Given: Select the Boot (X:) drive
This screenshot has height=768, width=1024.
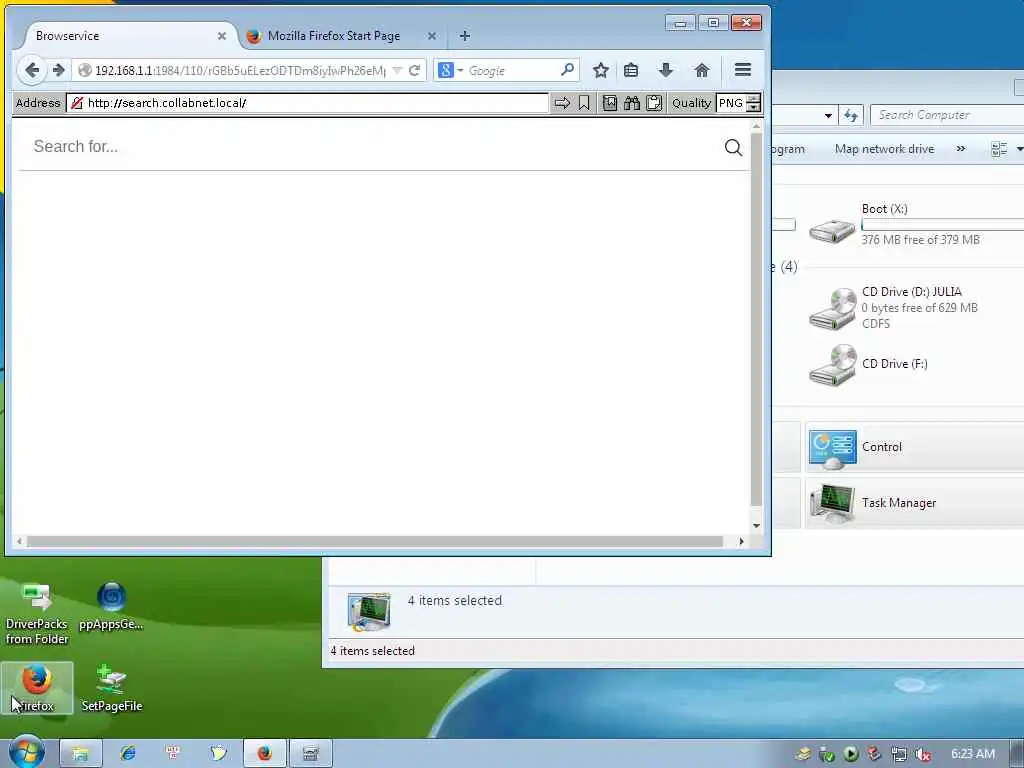Looking at the screenshot, I should point(914,225).
